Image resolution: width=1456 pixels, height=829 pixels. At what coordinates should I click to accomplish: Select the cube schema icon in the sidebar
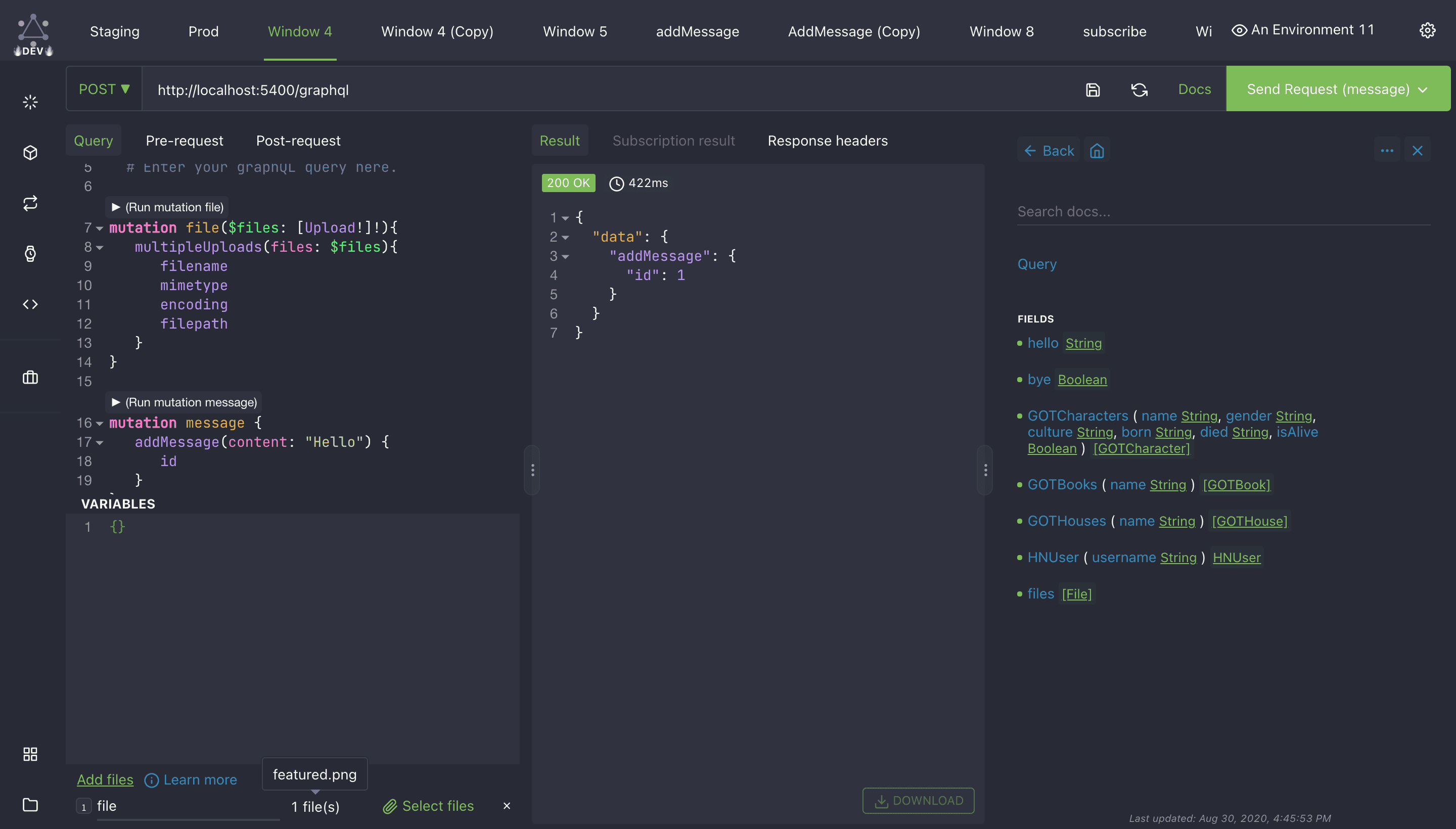(x=30, y=152)
